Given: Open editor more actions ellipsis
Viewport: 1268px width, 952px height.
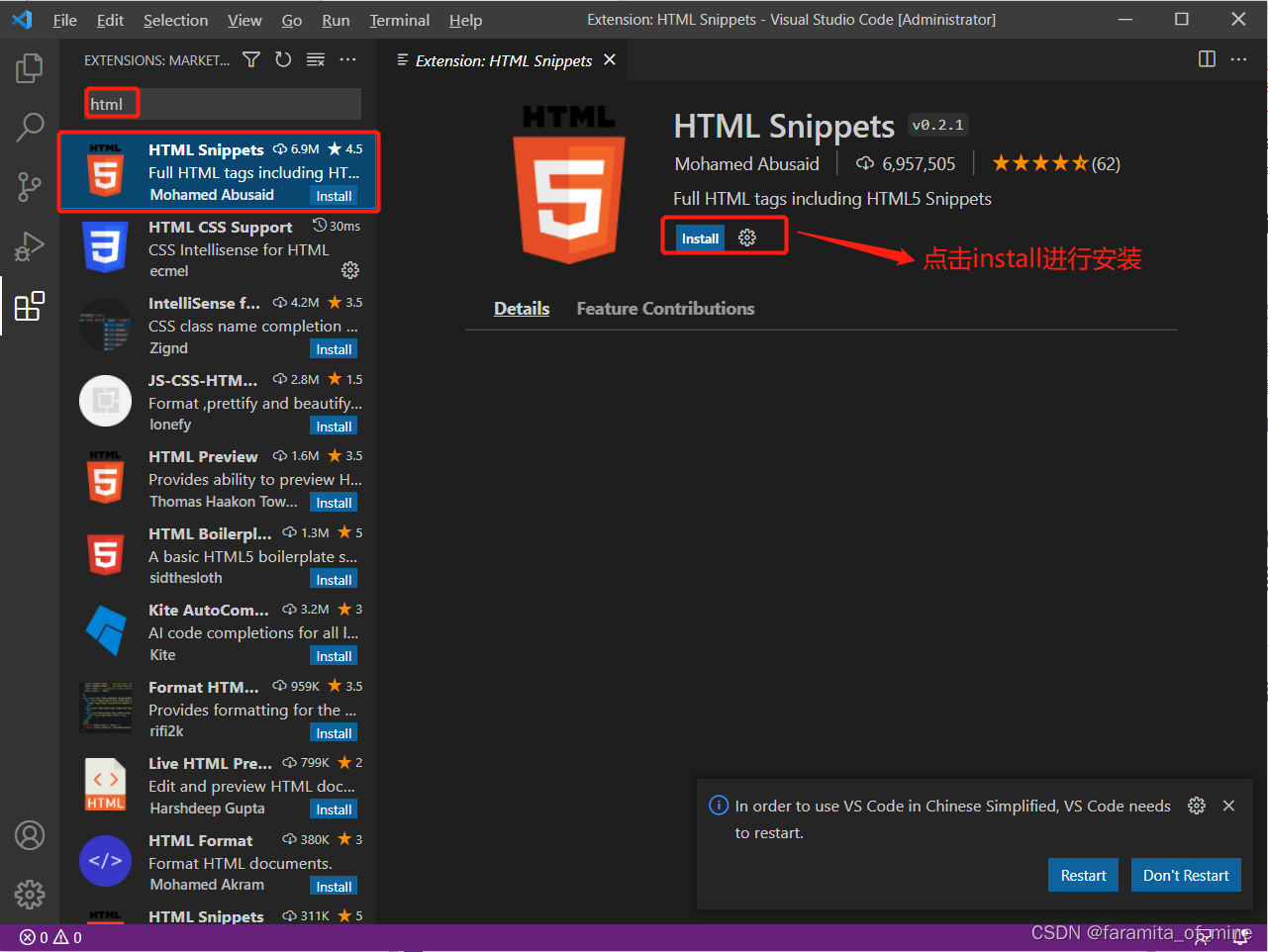Looking at the screenshot, I should 1238,59.
